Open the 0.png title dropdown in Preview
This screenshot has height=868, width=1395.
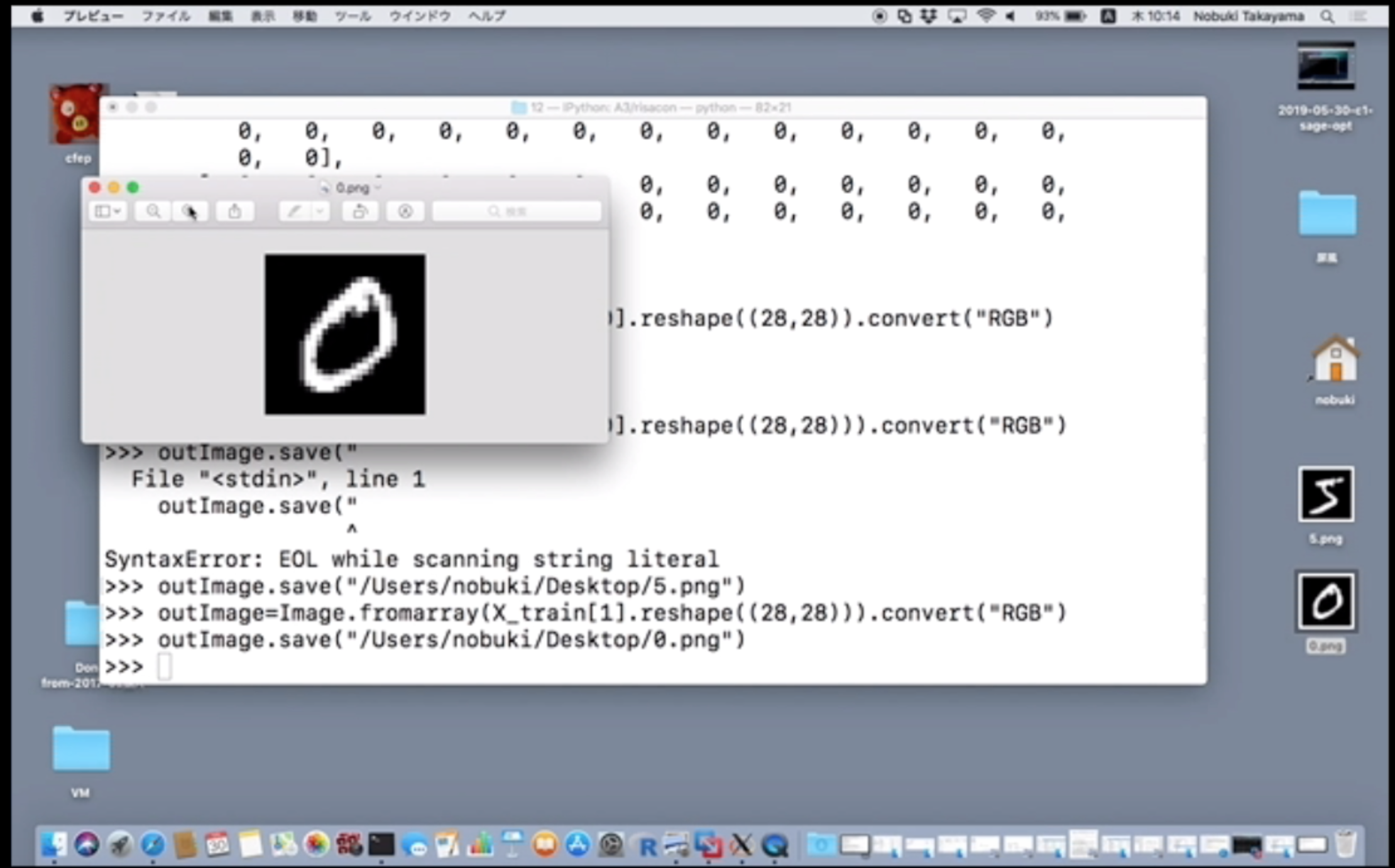tap(378, 188)
